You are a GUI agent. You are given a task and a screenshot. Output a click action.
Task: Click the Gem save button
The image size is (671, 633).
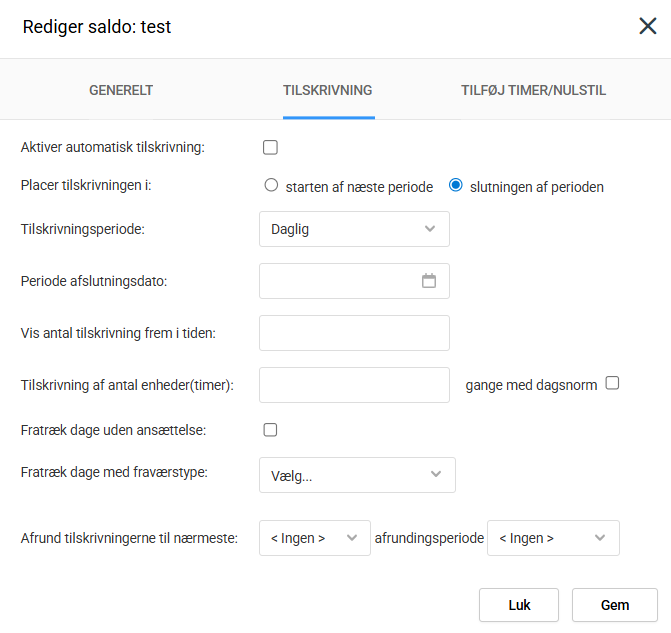pos(614,605)
